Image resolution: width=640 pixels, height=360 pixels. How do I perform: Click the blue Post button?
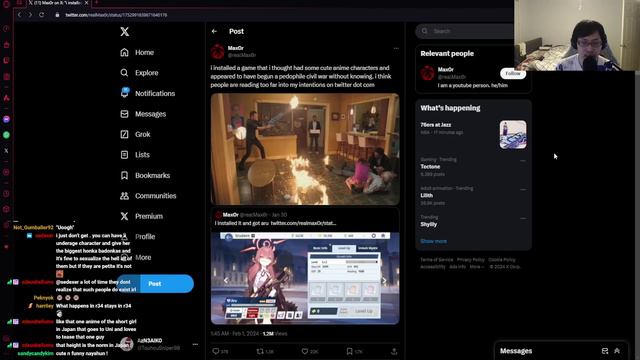[155, 284]
